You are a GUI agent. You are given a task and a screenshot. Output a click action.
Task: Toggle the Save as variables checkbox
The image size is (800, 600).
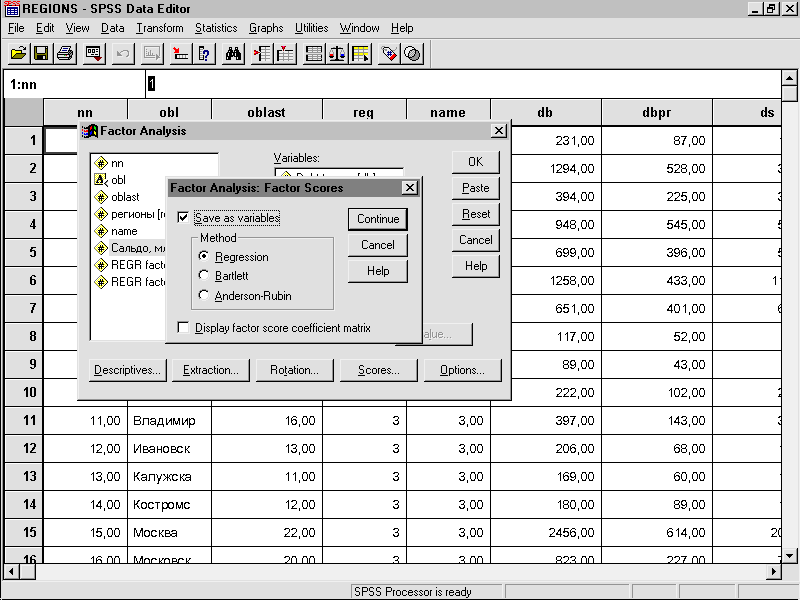click(x=183, y=217)
